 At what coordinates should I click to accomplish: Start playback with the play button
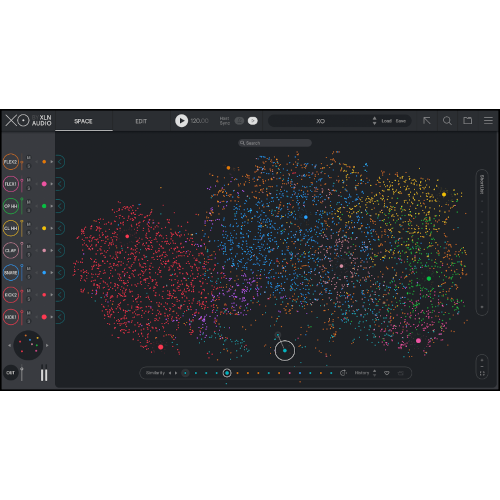coord(182,121)
